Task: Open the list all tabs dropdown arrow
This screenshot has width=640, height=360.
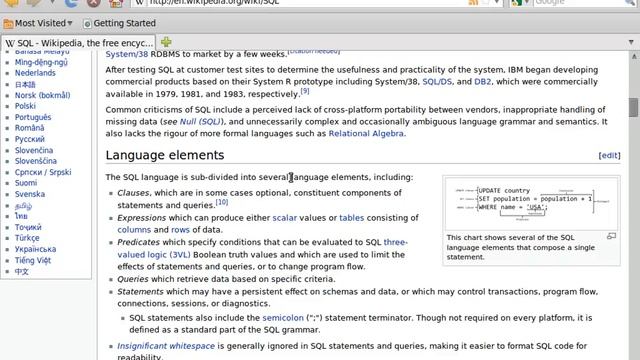Action: [631, 42]
